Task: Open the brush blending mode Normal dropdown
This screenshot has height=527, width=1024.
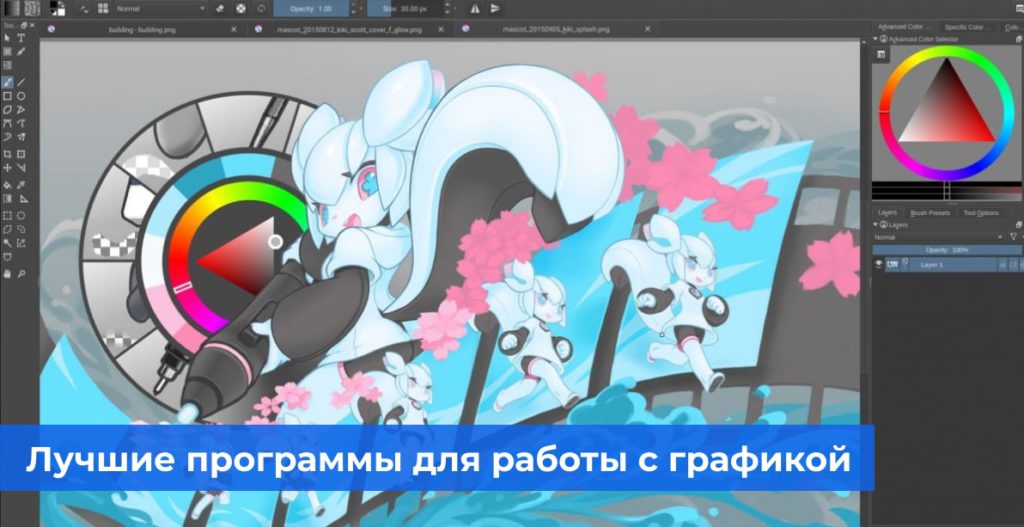Action: point(161,8)
